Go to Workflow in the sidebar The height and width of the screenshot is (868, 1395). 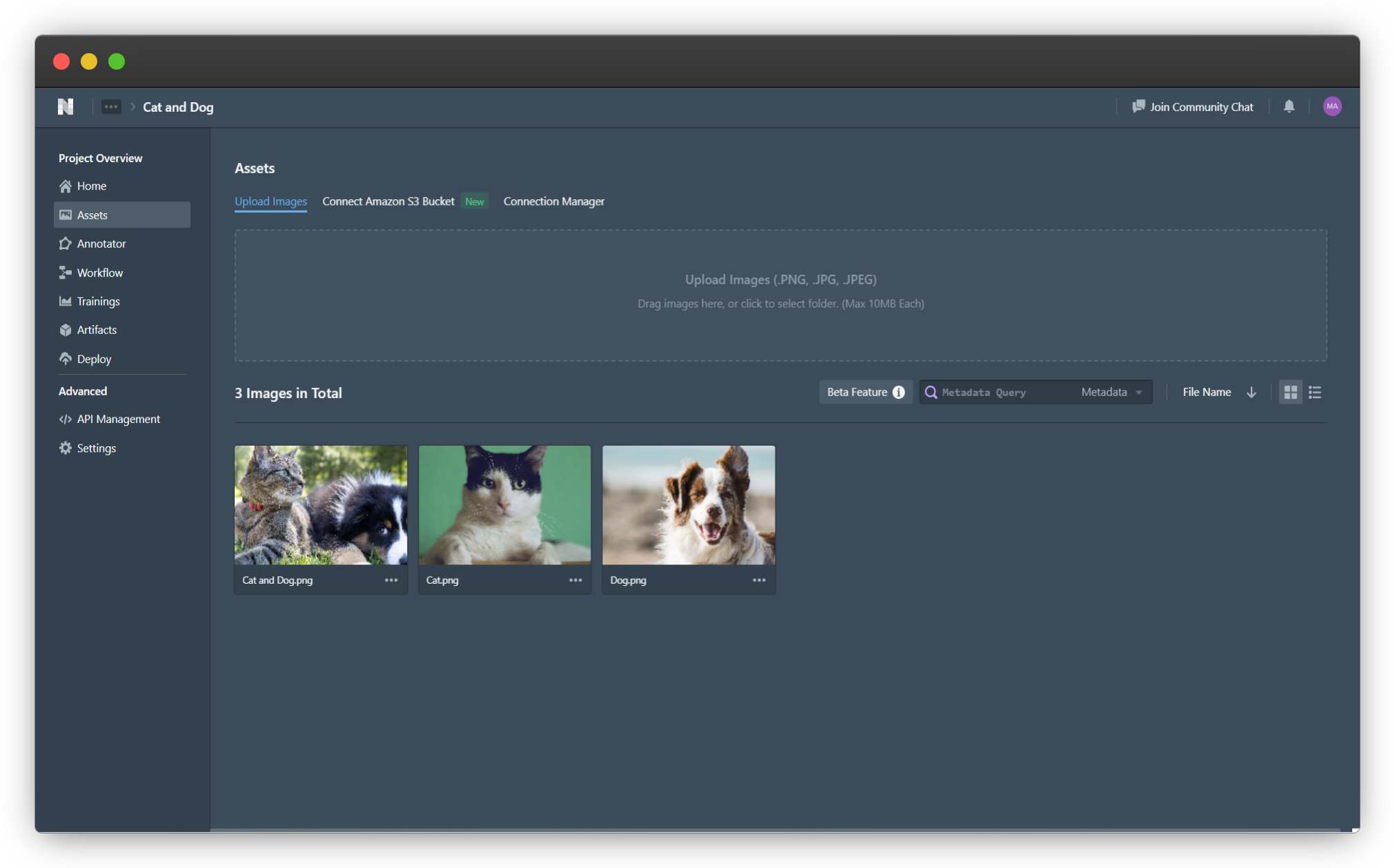(99, 273)
